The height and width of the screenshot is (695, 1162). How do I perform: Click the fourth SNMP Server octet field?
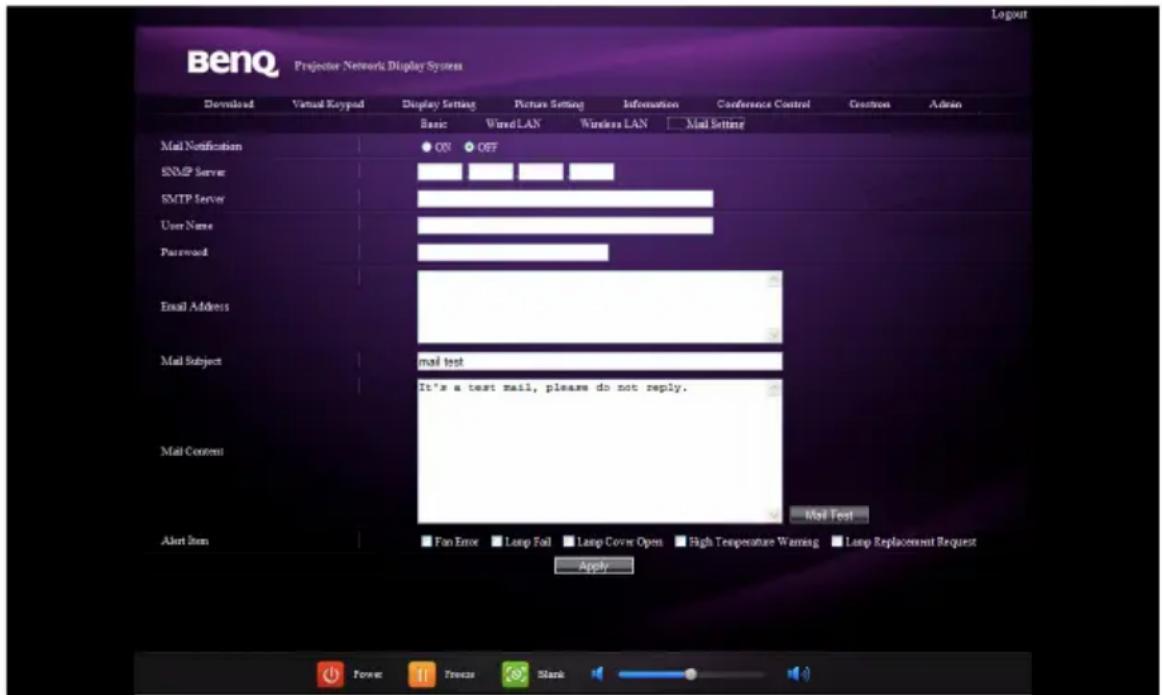(x=591, y=172)
